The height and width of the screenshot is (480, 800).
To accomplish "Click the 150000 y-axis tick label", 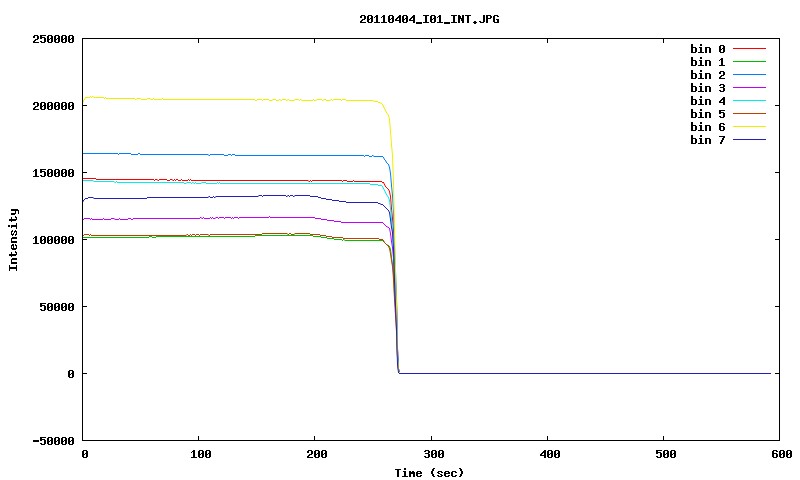I will tap(53, 173).
